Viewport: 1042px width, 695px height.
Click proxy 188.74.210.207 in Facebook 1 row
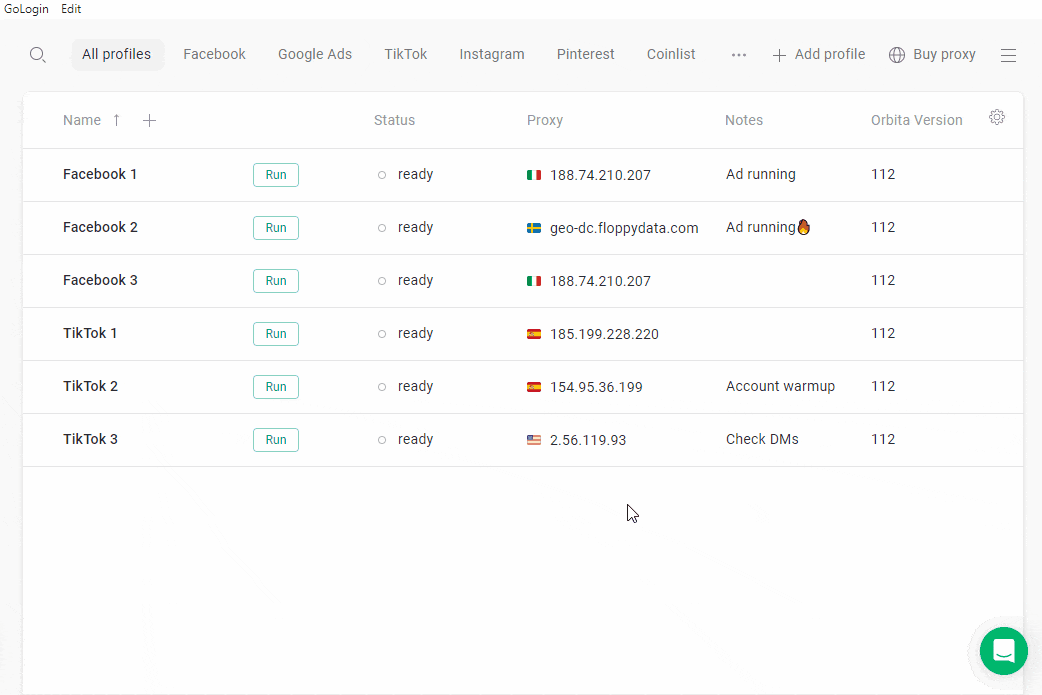[x=600, y=175]
